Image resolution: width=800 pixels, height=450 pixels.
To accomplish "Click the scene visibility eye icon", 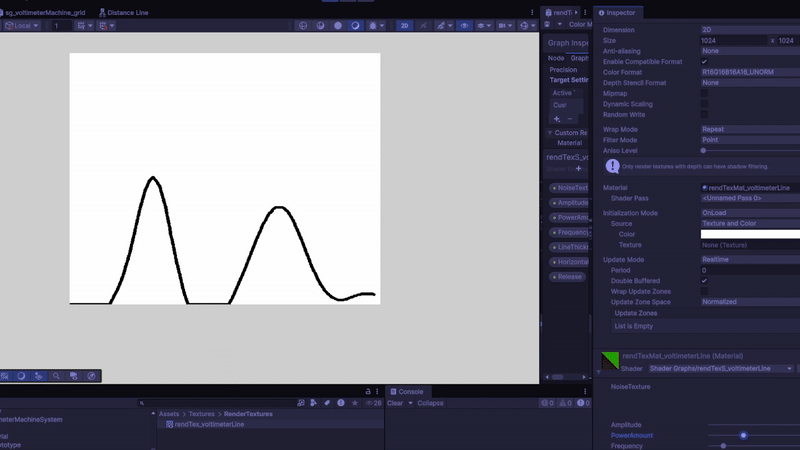I will point(464,25).
